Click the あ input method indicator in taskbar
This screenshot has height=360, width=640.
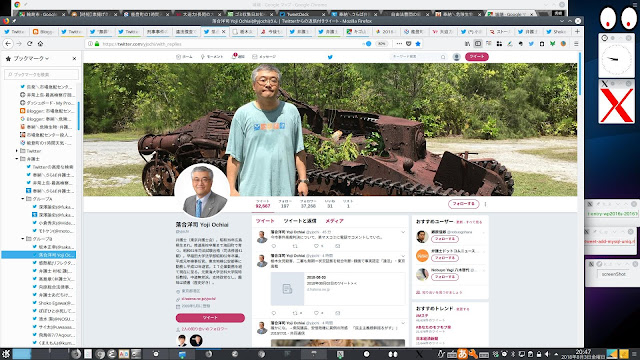coord(462,354)
